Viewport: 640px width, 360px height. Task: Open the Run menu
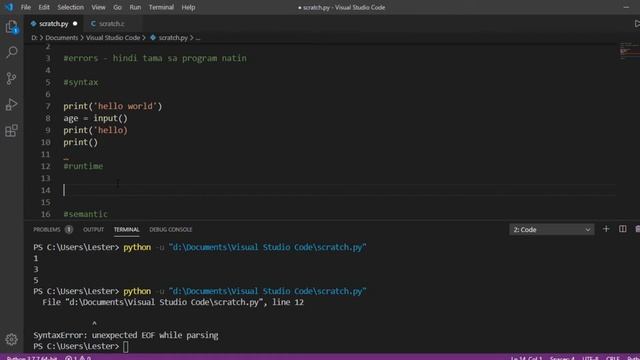coord(135,7)
